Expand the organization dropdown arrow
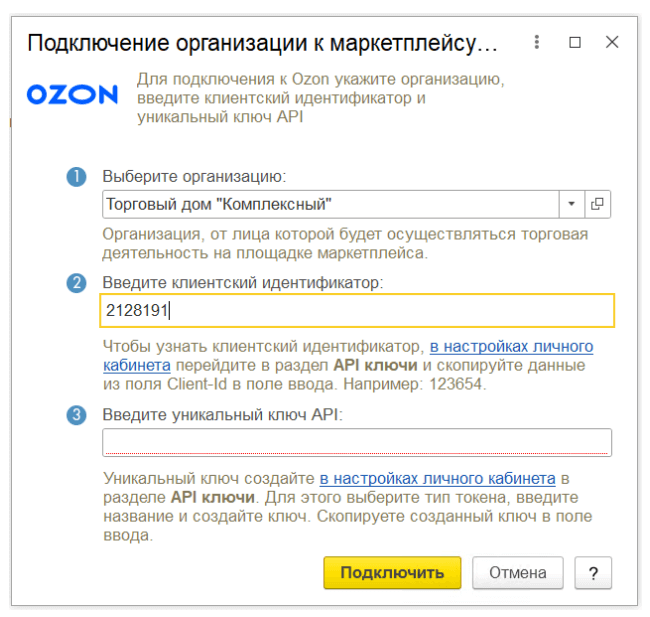Screen dimensions: 650x617 (571, 204)
